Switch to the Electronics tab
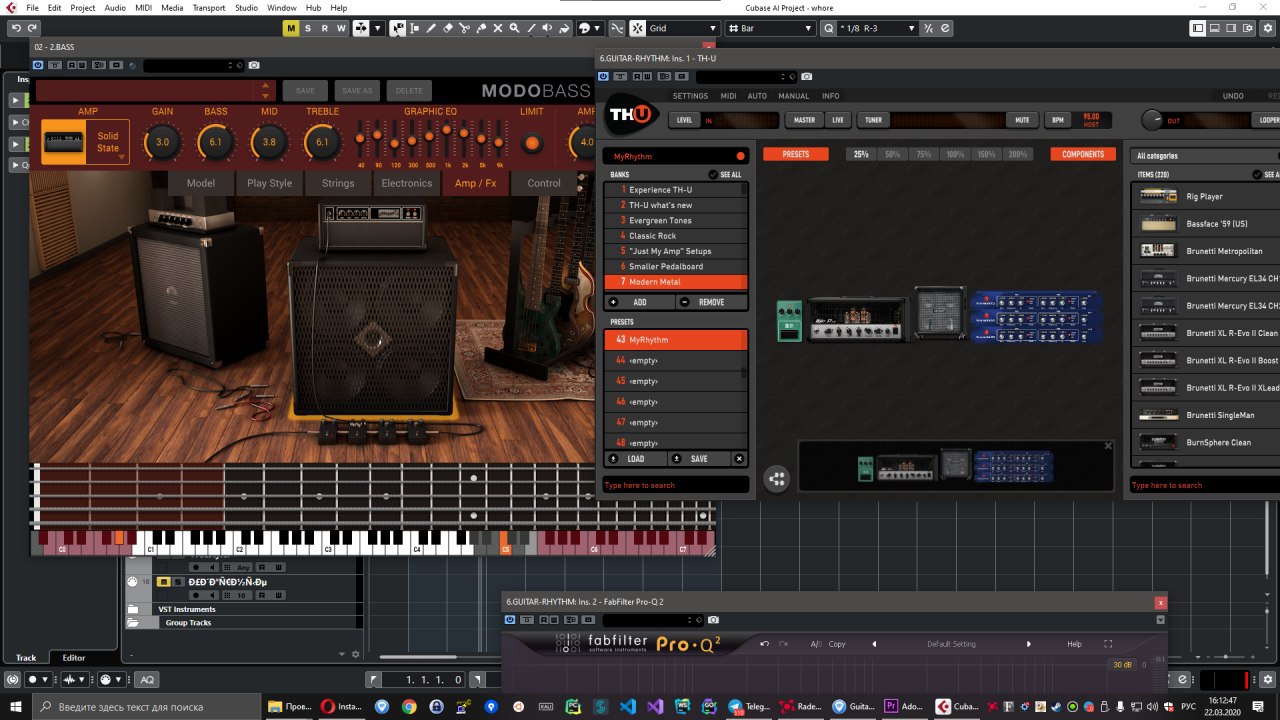 [406, 183]
